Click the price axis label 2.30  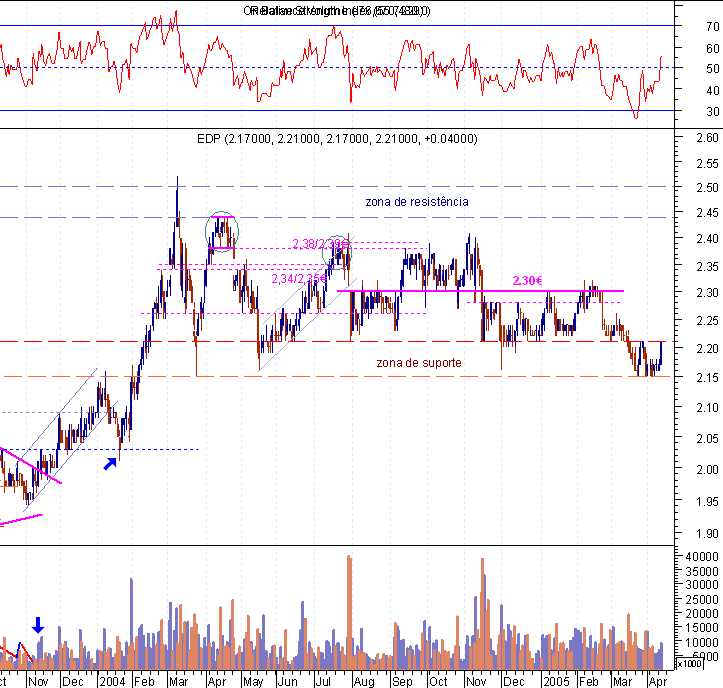(707, 293)
